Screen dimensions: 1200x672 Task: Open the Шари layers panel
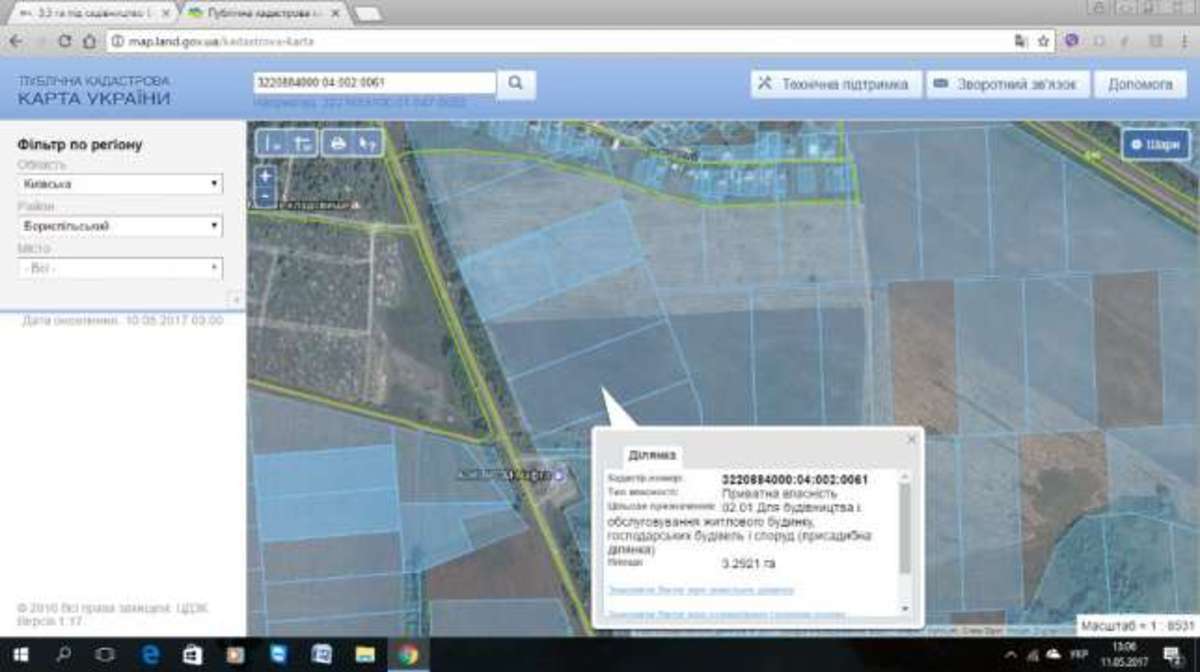1155,144
